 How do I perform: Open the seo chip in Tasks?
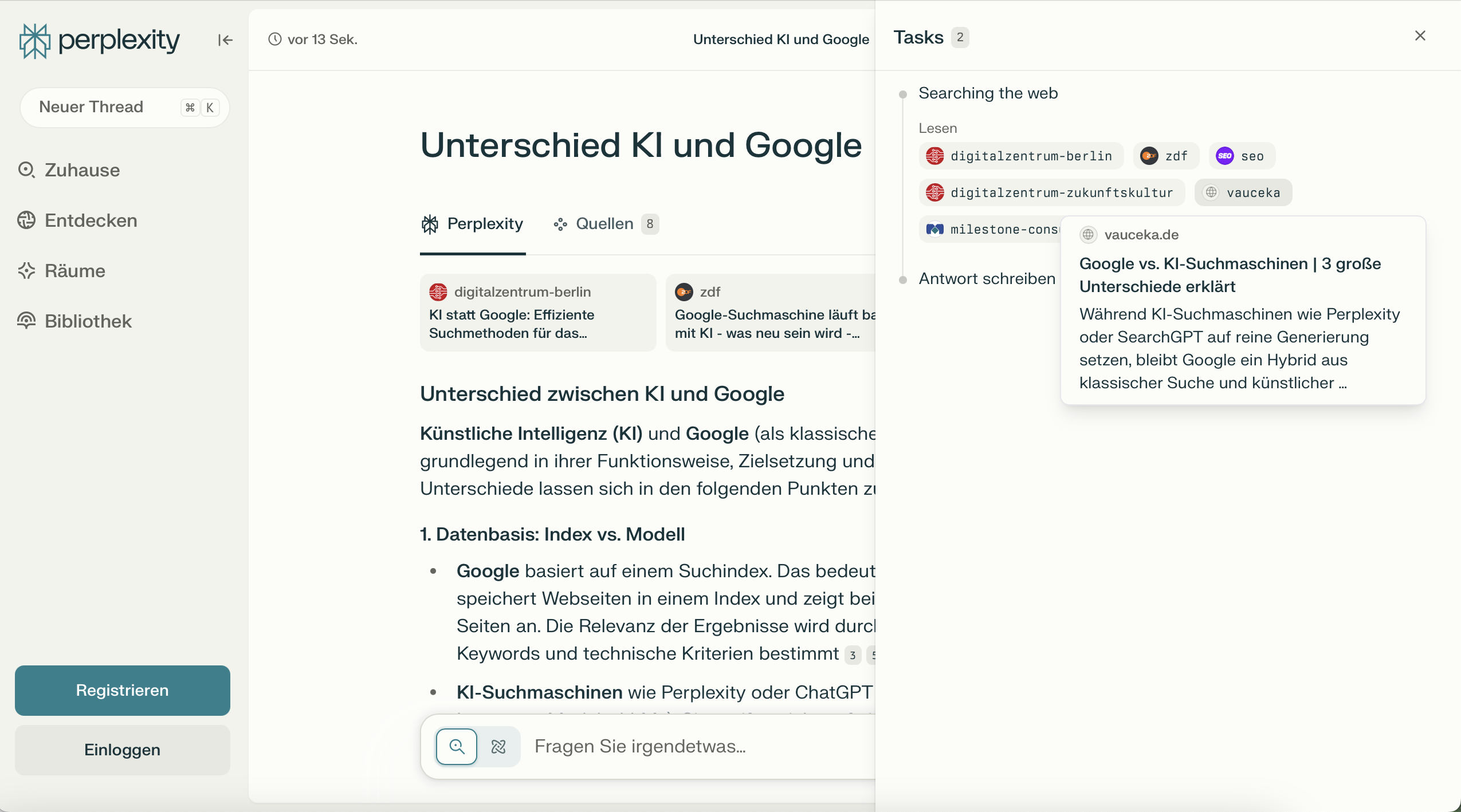1242,156
